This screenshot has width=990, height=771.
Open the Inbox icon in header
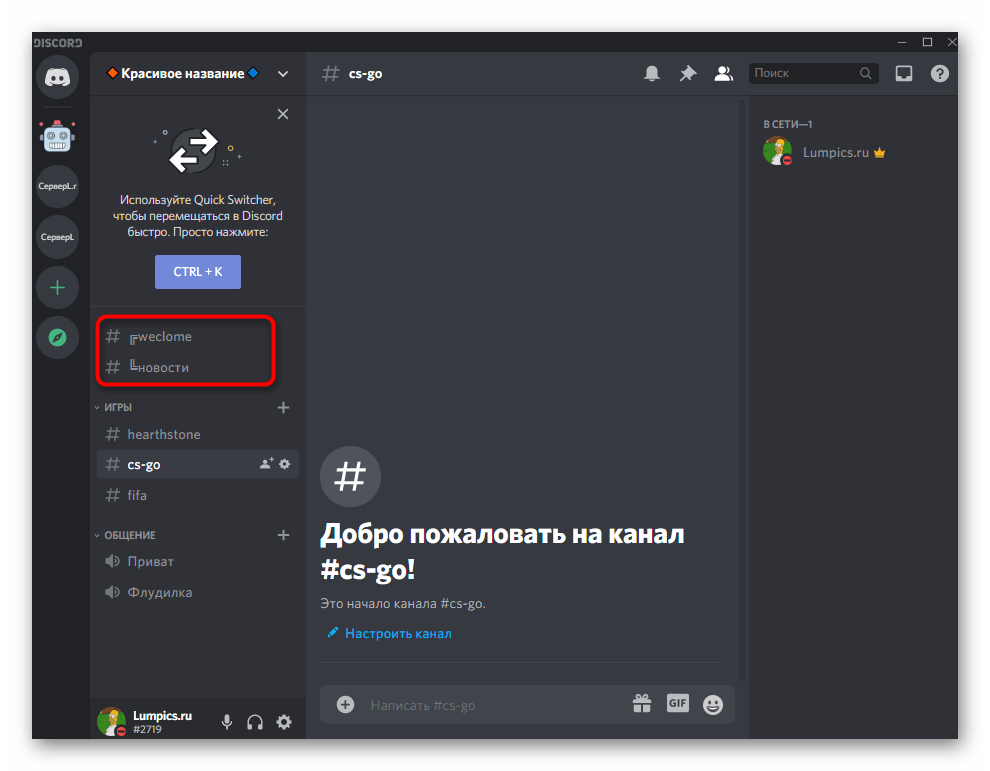(903, 74)
